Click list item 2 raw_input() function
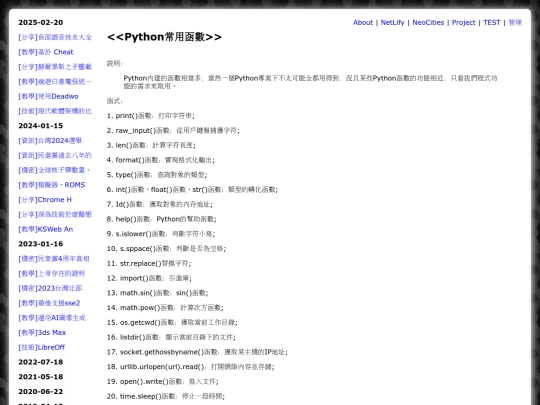540x405 pixels. 173,131
